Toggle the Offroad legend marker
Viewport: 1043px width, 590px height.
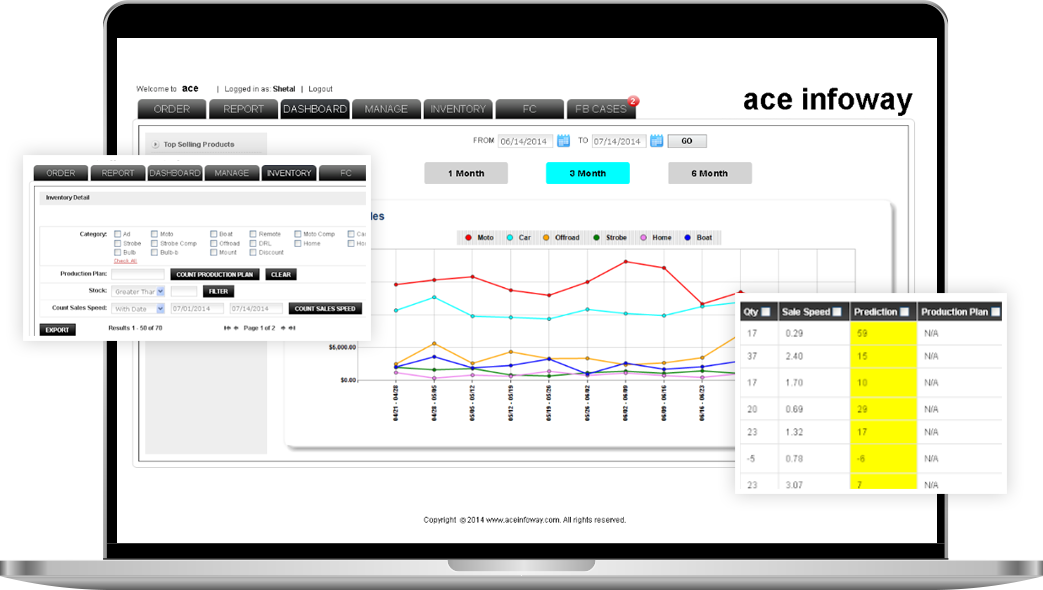[x=546, y=237]
